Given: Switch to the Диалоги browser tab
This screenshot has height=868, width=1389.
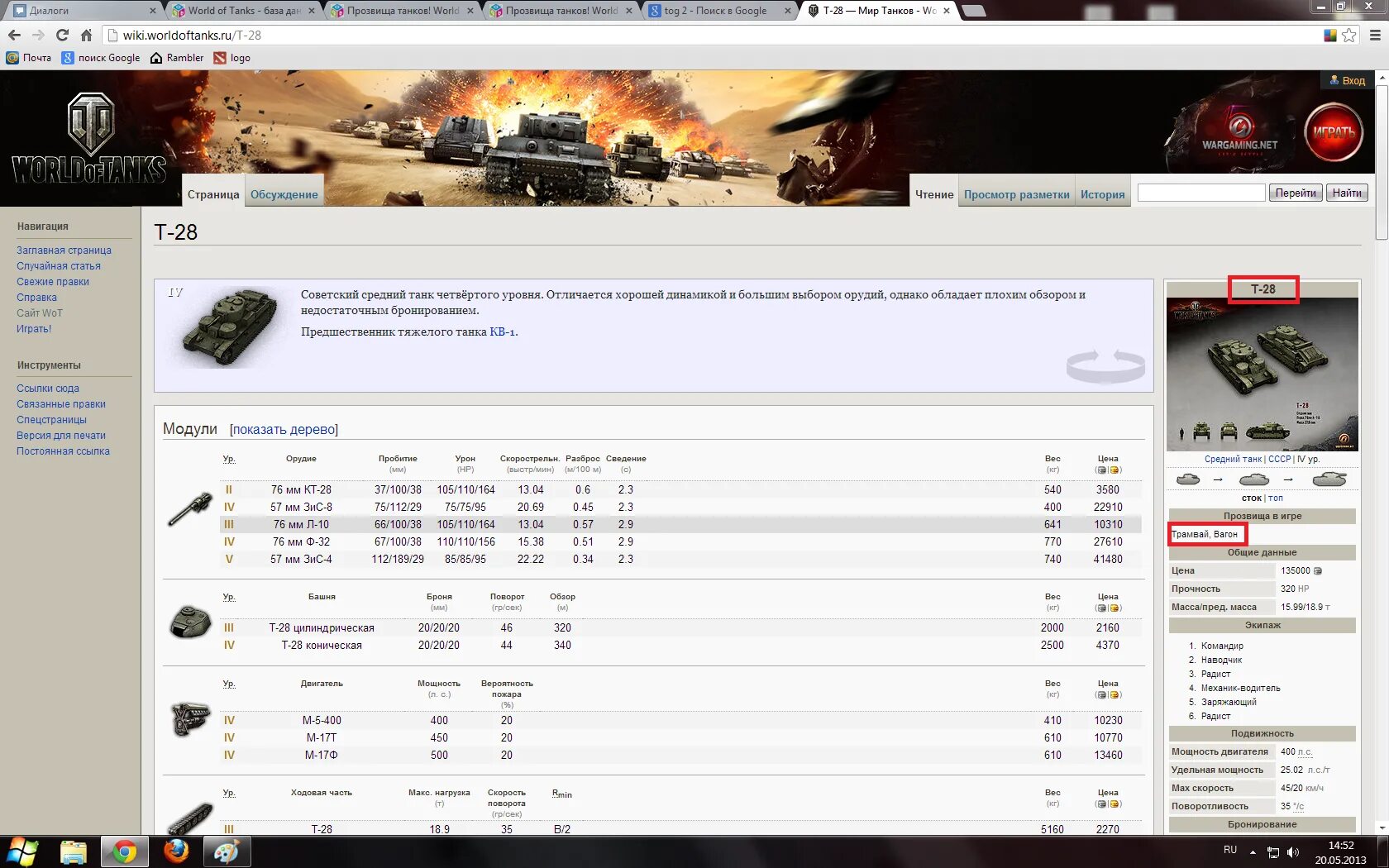Looking at the screenshot, I should pos(84,11).
